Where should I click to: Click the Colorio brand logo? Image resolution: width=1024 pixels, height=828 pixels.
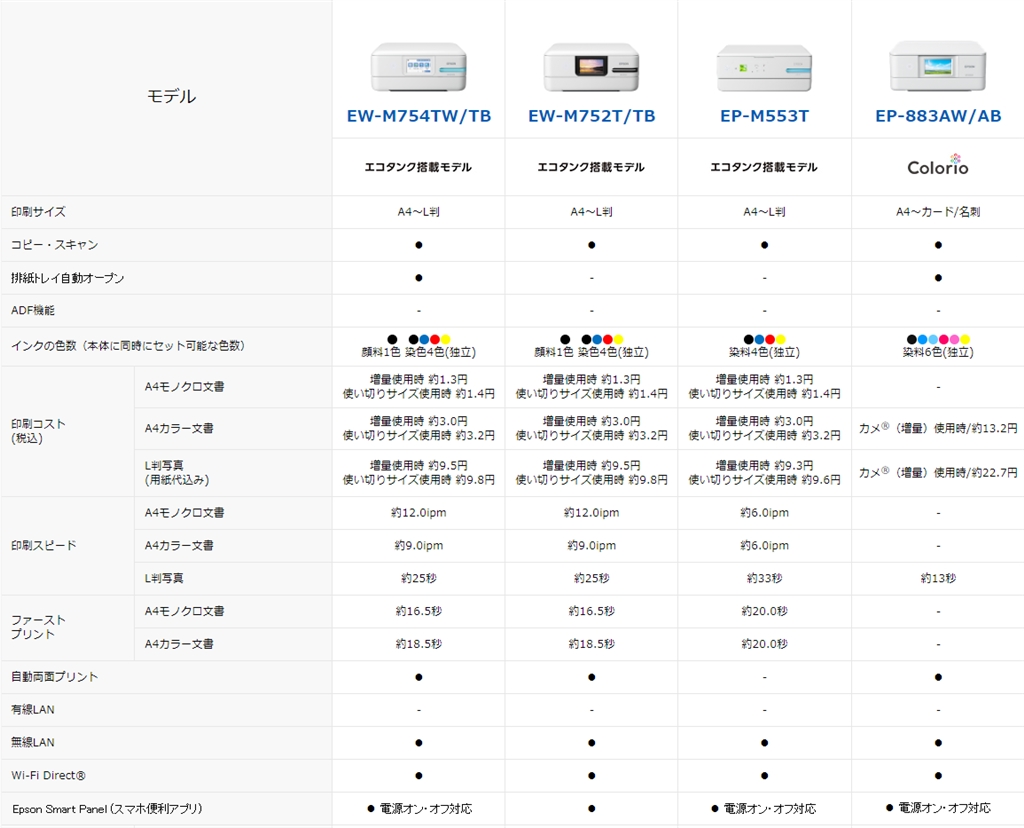pyautogui.click(x=938, y=165)
